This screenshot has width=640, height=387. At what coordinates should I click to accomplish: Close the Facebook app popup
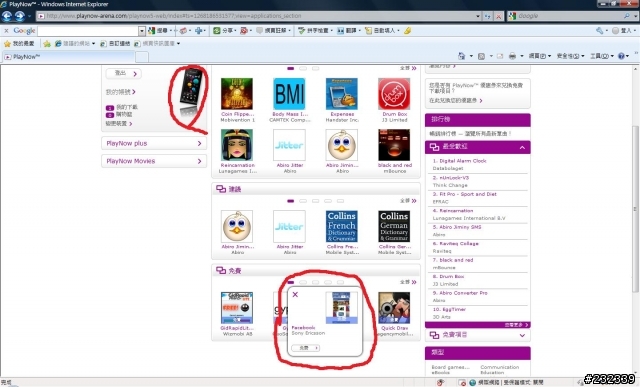[x=295, y=294]
